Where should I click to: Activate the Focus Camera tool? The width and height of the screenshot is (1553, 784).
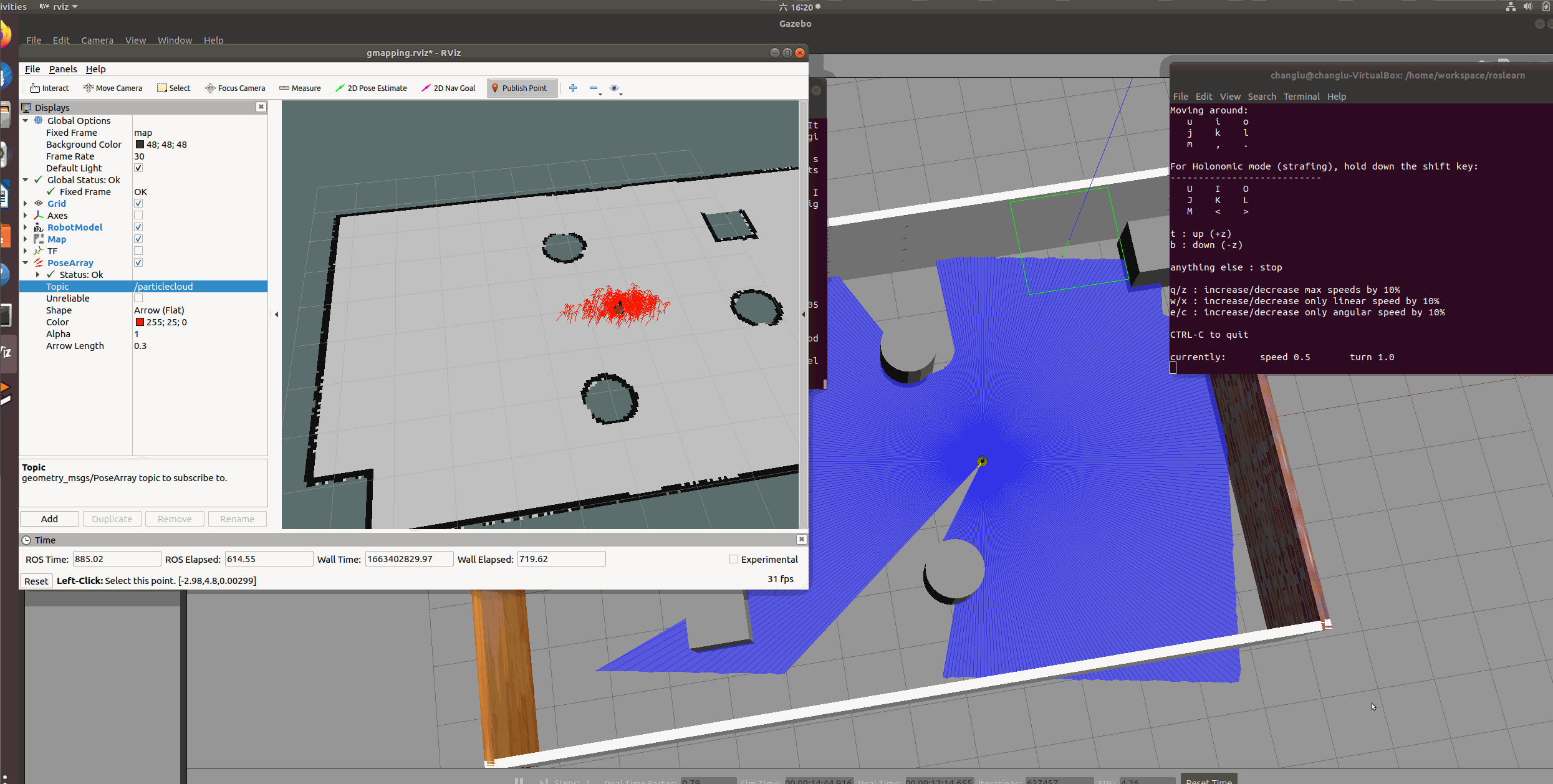coord(235,88)
